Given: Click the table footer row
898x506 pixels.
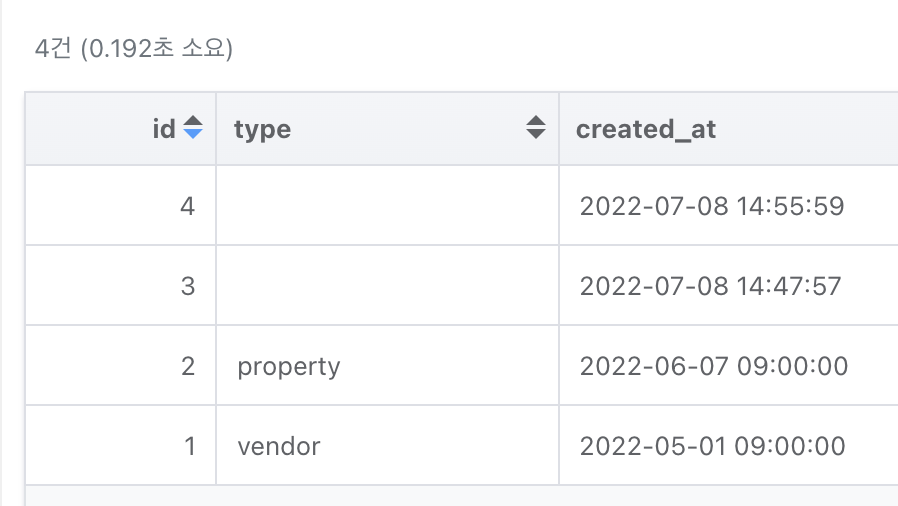Looking at the screenshot, I should point(462,496).
